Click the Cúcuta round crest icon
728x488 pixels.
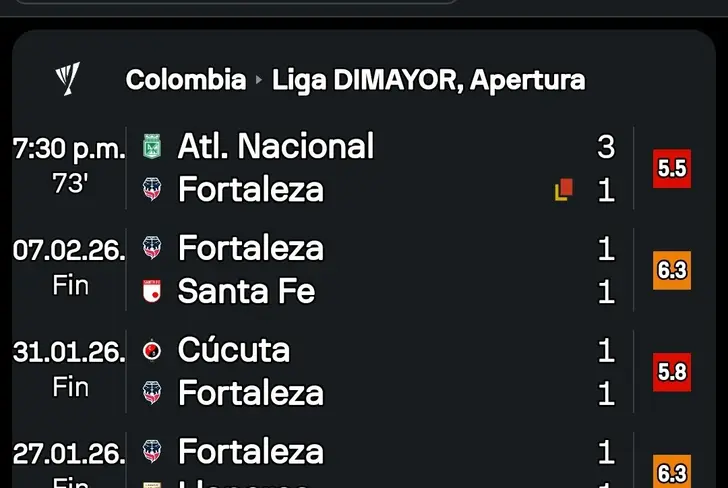point(152,350)
